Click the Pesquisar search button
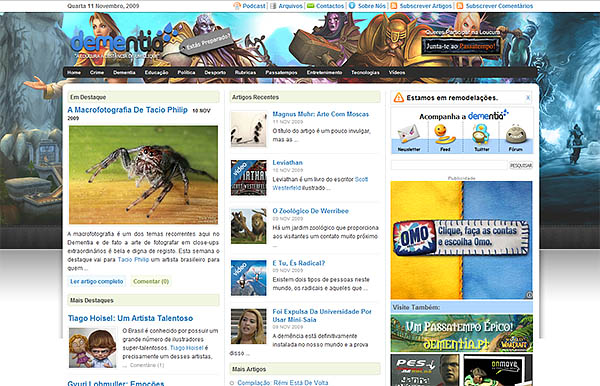 tap(521, 166)
